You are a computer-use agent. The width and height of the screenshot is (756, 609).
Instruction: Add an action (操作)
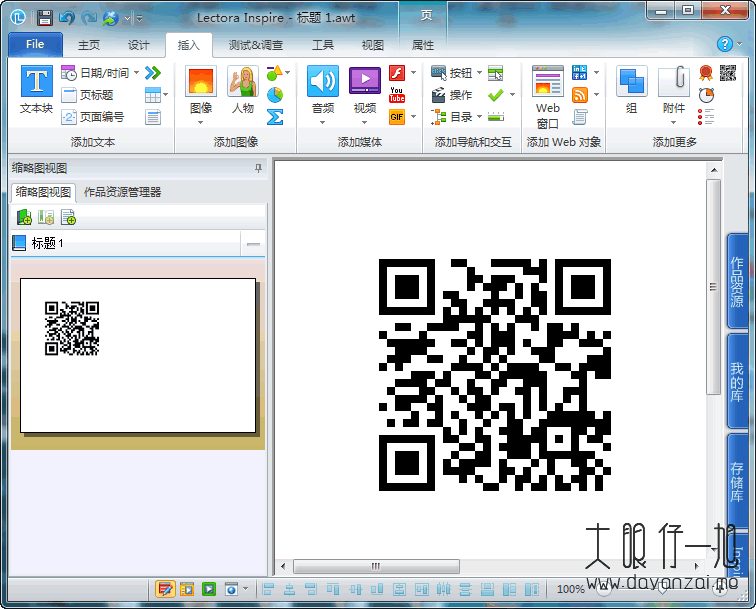[x=451, y=95]
